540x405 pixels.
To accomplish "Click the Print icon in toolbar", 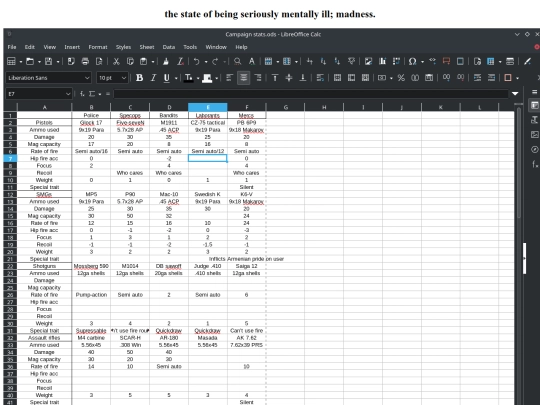I will click(85, 61).
